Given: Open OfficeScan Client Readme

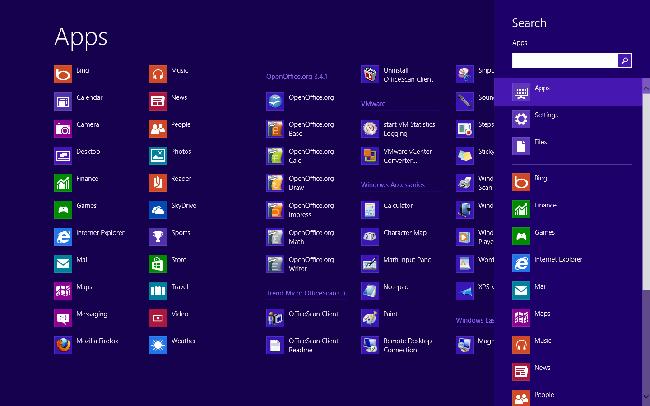Looking at the screenshot, I should pos(275,345).
